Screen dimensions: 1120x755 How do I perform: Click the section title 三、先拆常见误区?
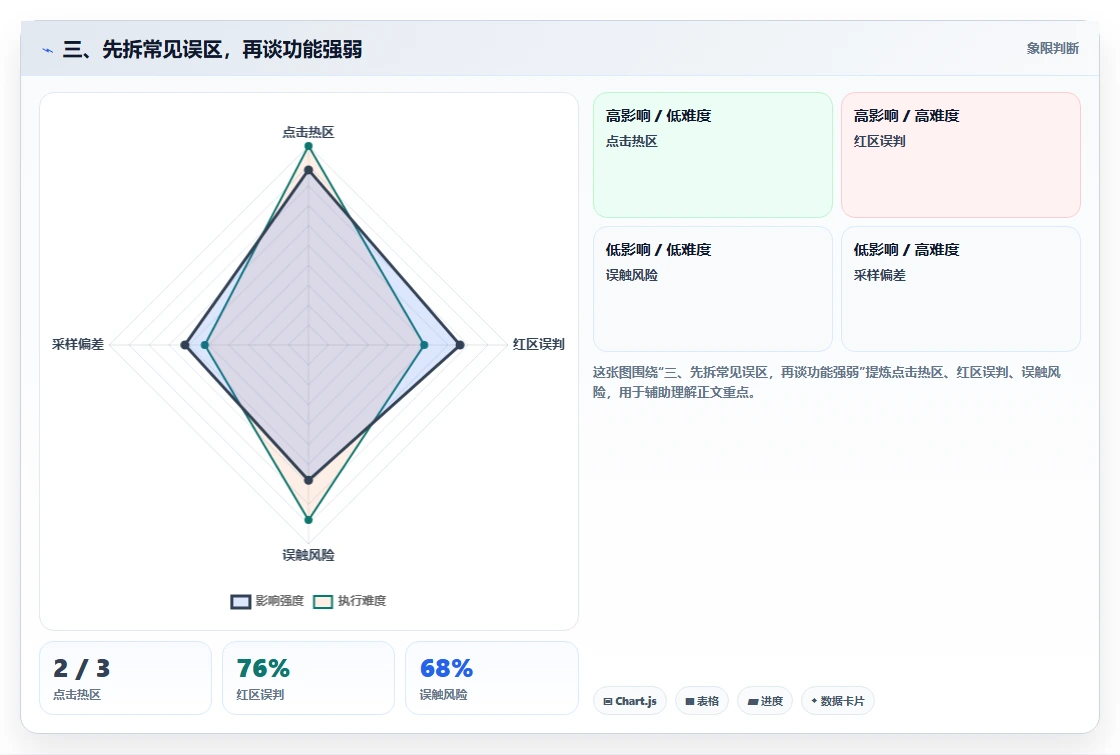pyautogui.click(x=213, y=49)
